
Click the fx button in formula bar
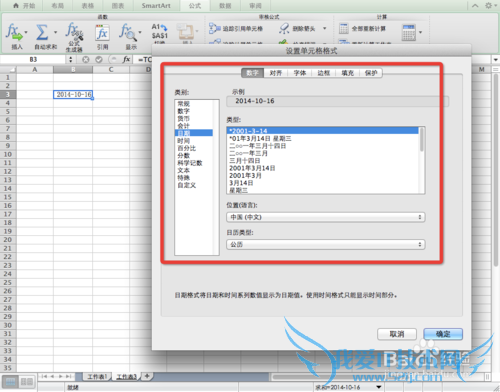click(x=126, y=59)
